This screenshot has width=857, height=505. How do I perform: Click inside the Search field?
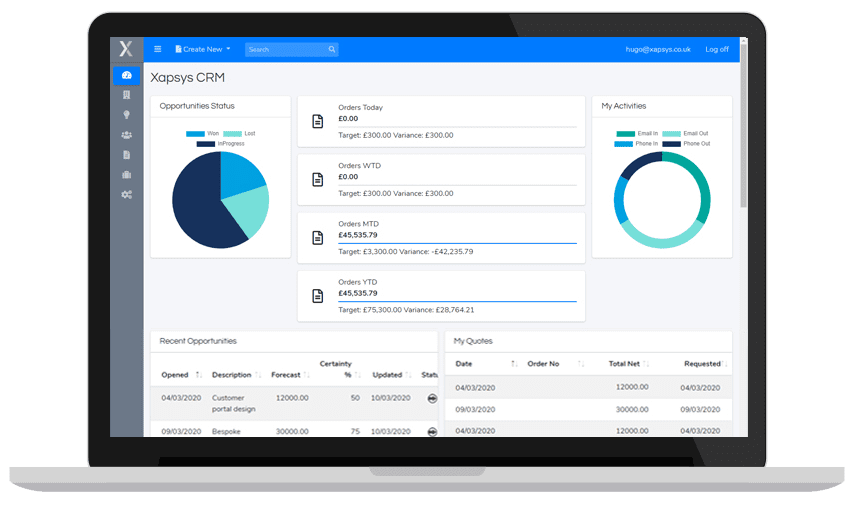291,49
